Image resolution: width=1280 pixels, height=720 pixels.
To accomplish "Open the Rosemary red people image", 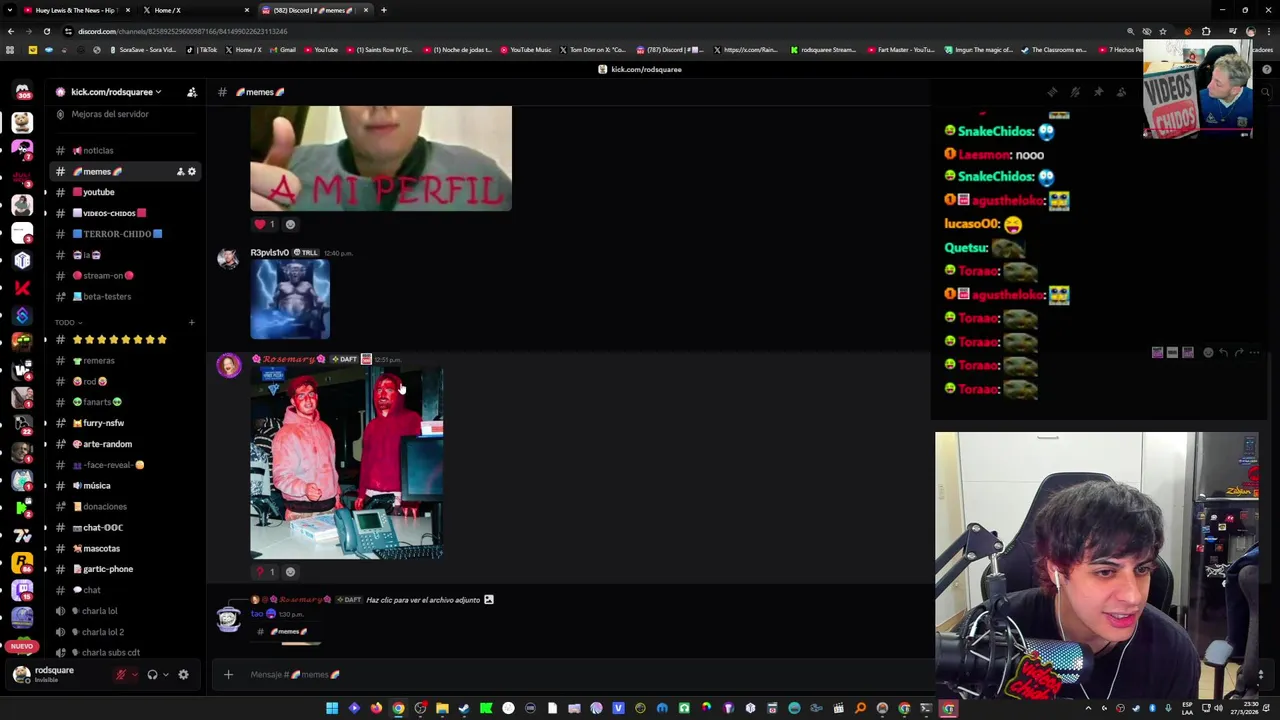I will pos(346,463).
